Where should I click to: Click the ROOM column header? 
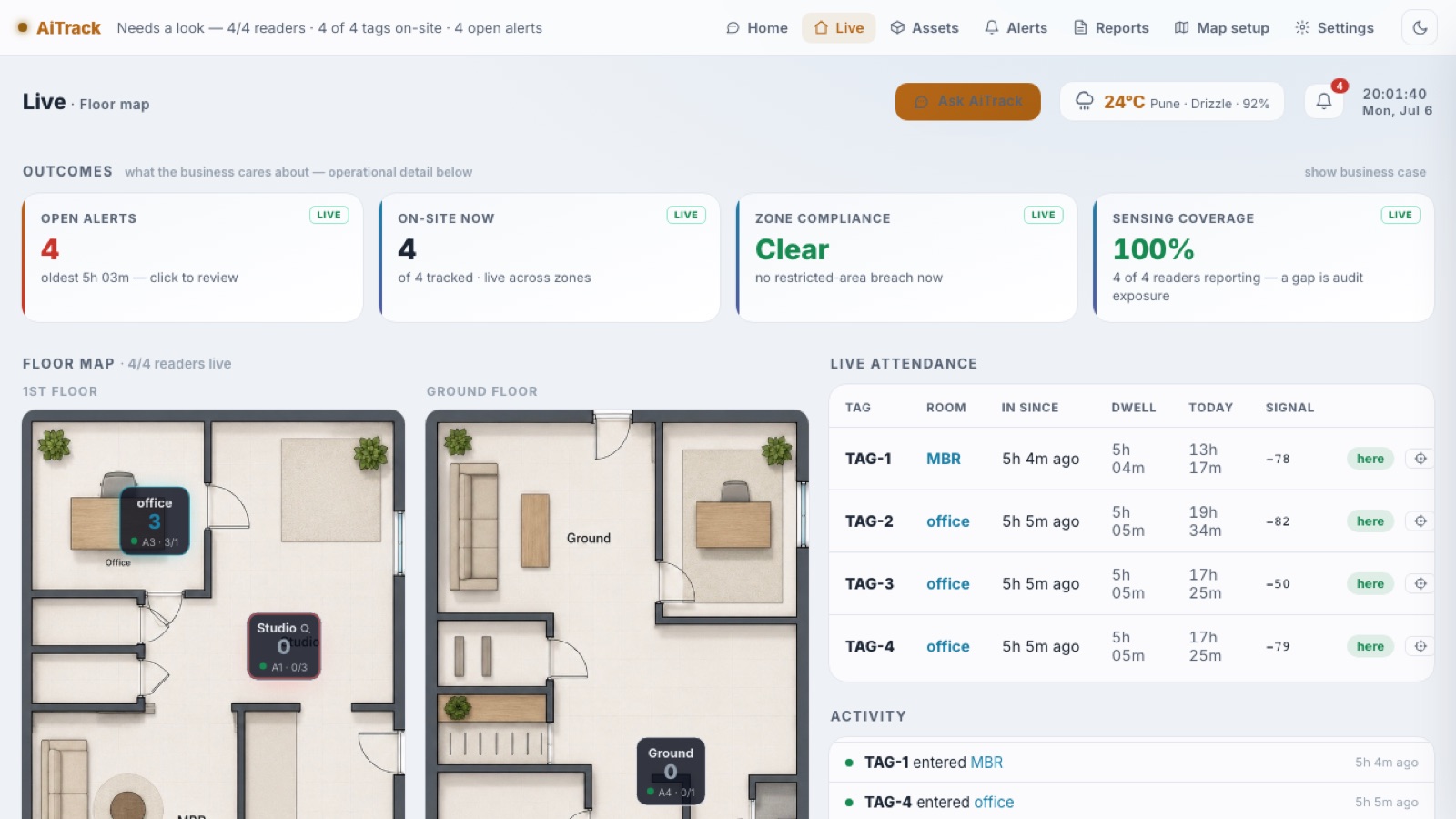click(946, 408)
